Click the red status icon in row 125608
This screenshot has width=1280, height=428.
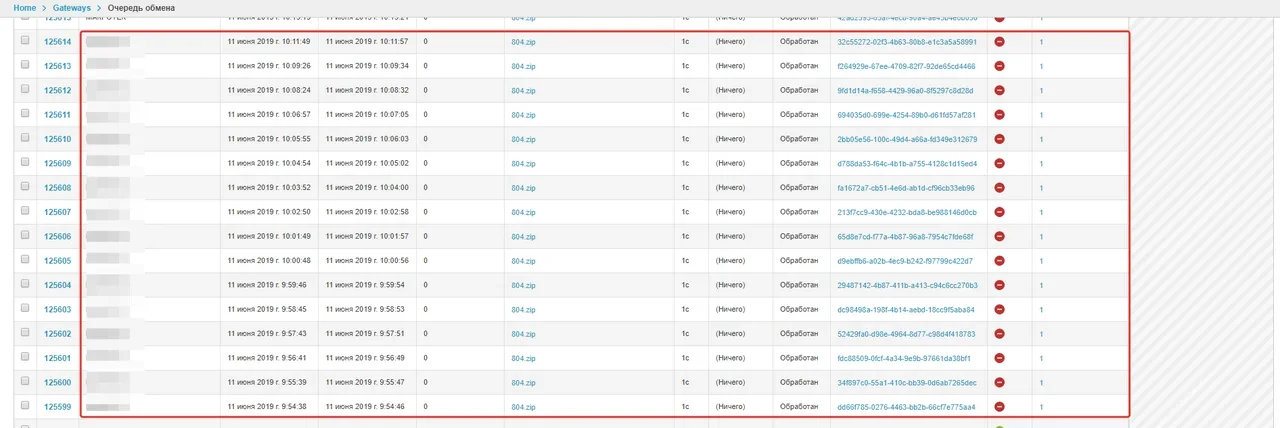pyautogui.click(x=999, y=188)
